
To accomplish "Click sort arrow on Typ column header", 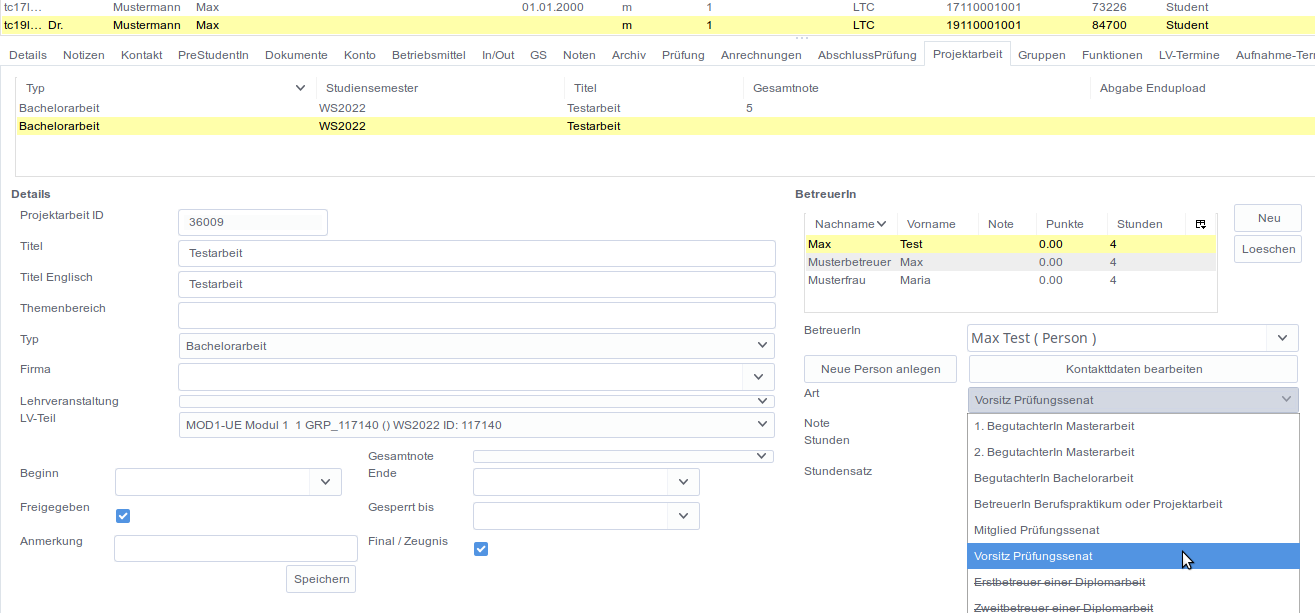I will pyautogui.click(x=300, y=88).
